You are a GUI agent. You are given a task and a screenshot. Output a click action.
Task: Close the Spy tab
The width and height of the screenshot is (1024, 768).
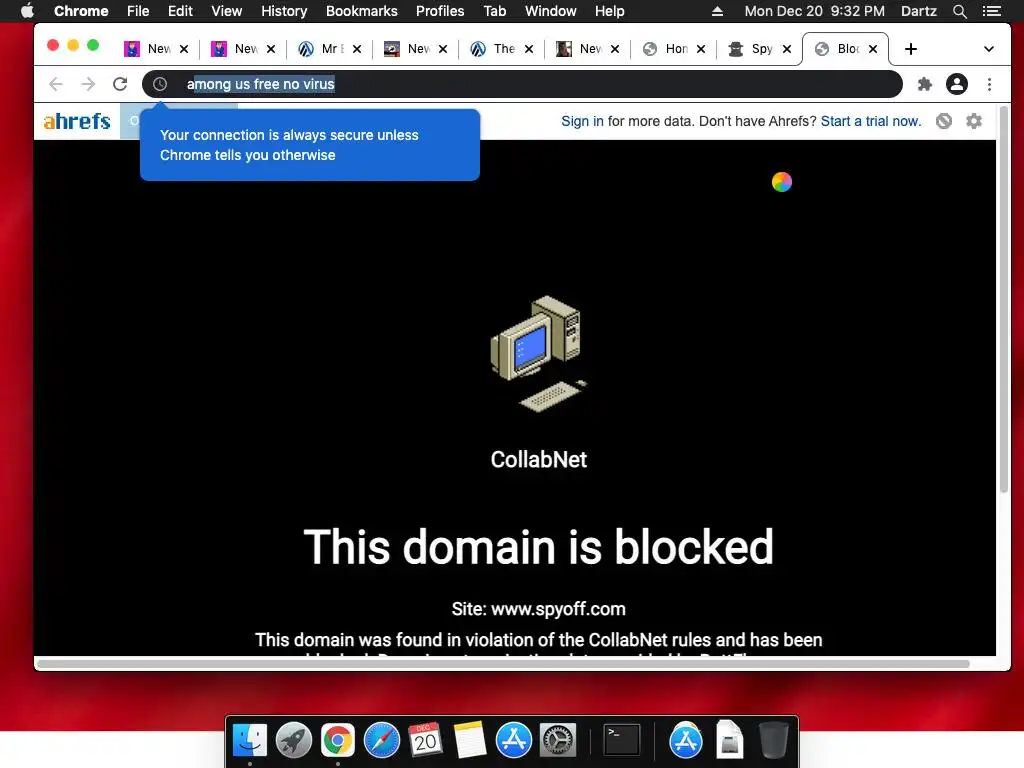(x=787, y=49)
